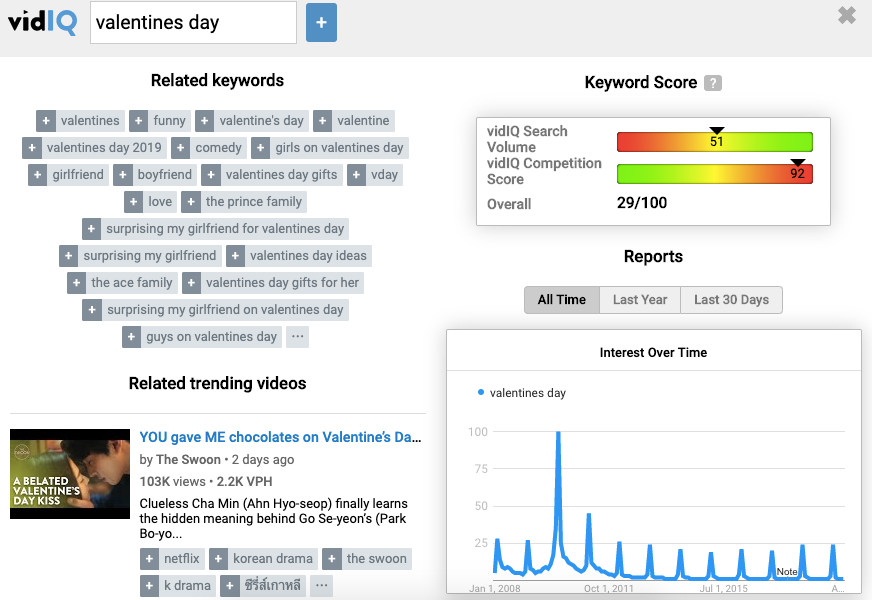Add the 'valentine's day' keyword plus icon
This screenshot has height=600, width=872.
coord(204,121)
